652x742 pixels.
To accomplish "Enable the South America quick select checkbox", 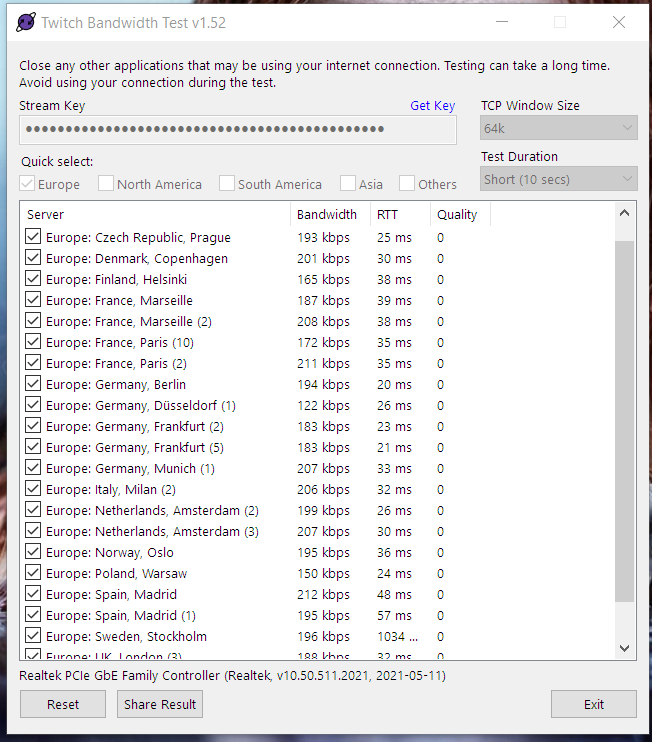I will pos(227,184).
